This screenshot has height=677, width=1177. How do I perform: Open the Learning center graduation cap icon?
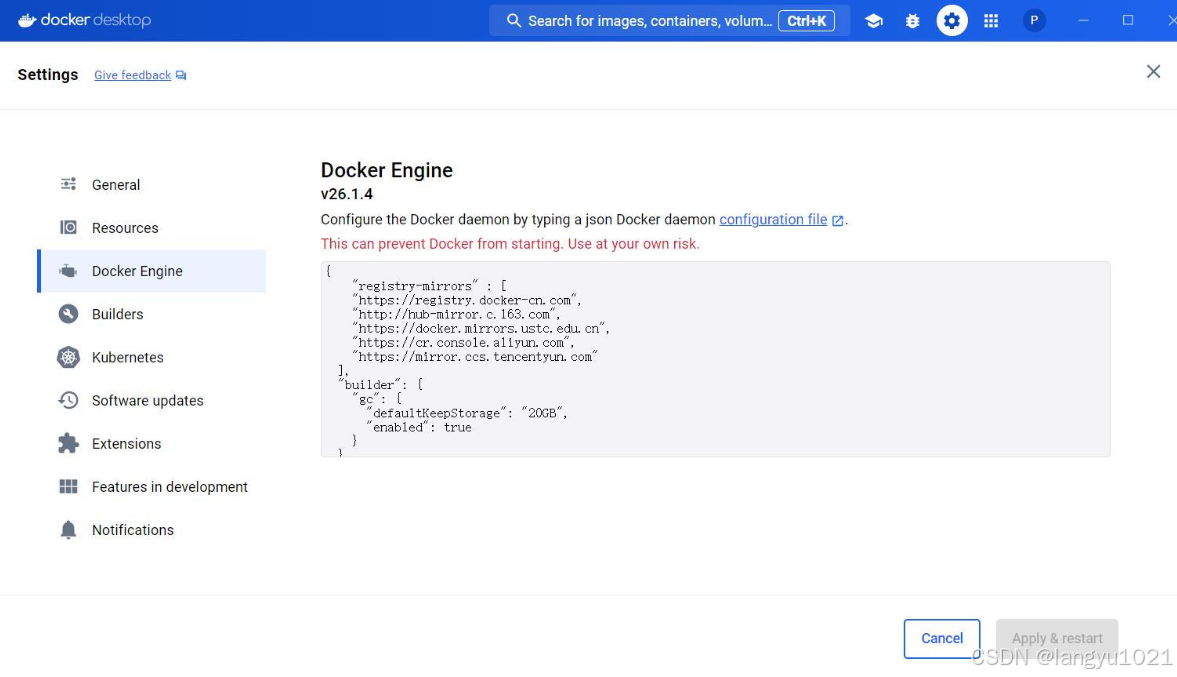tap(874, 21)
